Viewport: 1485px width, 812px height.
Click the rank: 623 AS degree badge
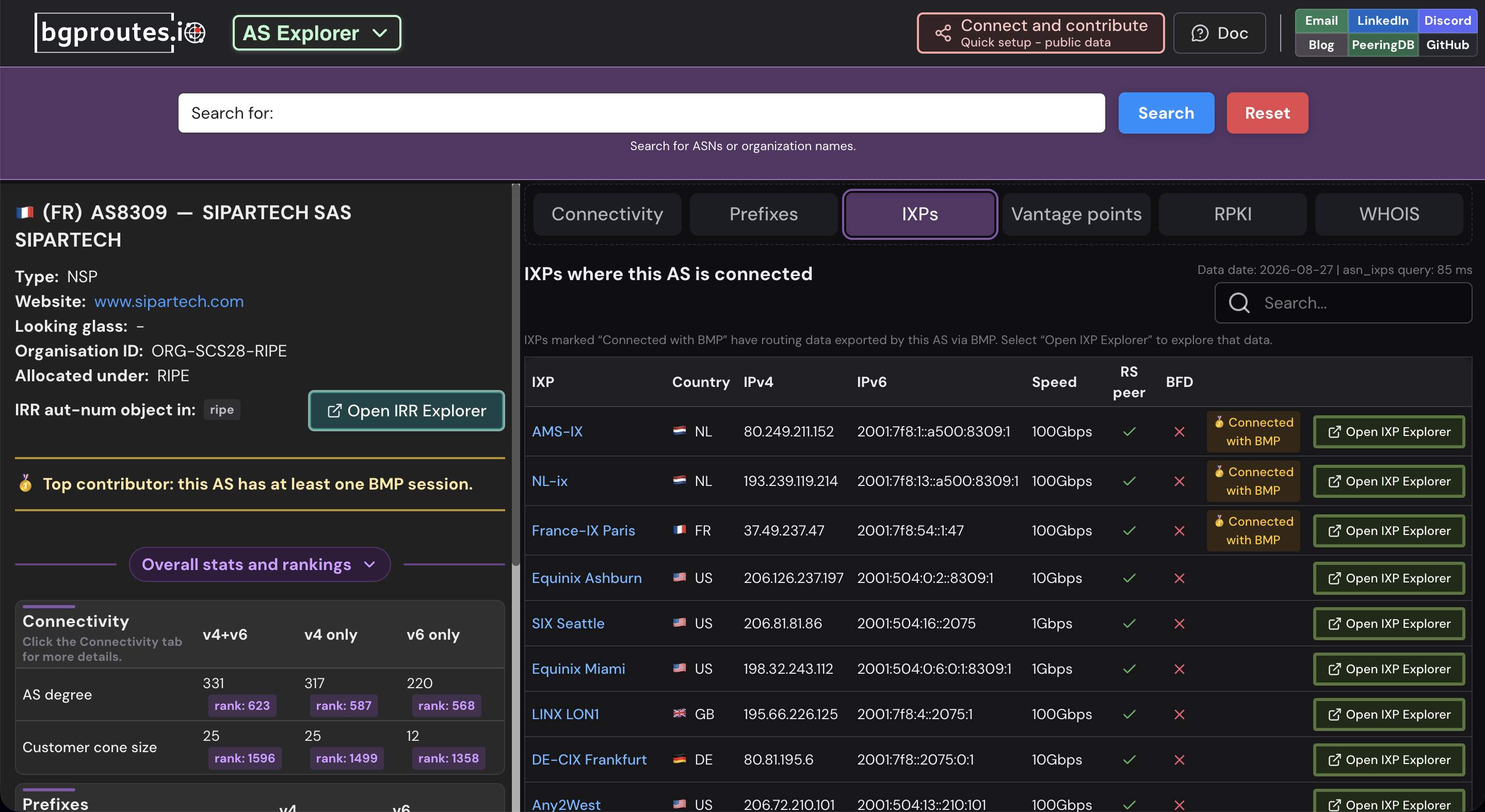point(242,705)
